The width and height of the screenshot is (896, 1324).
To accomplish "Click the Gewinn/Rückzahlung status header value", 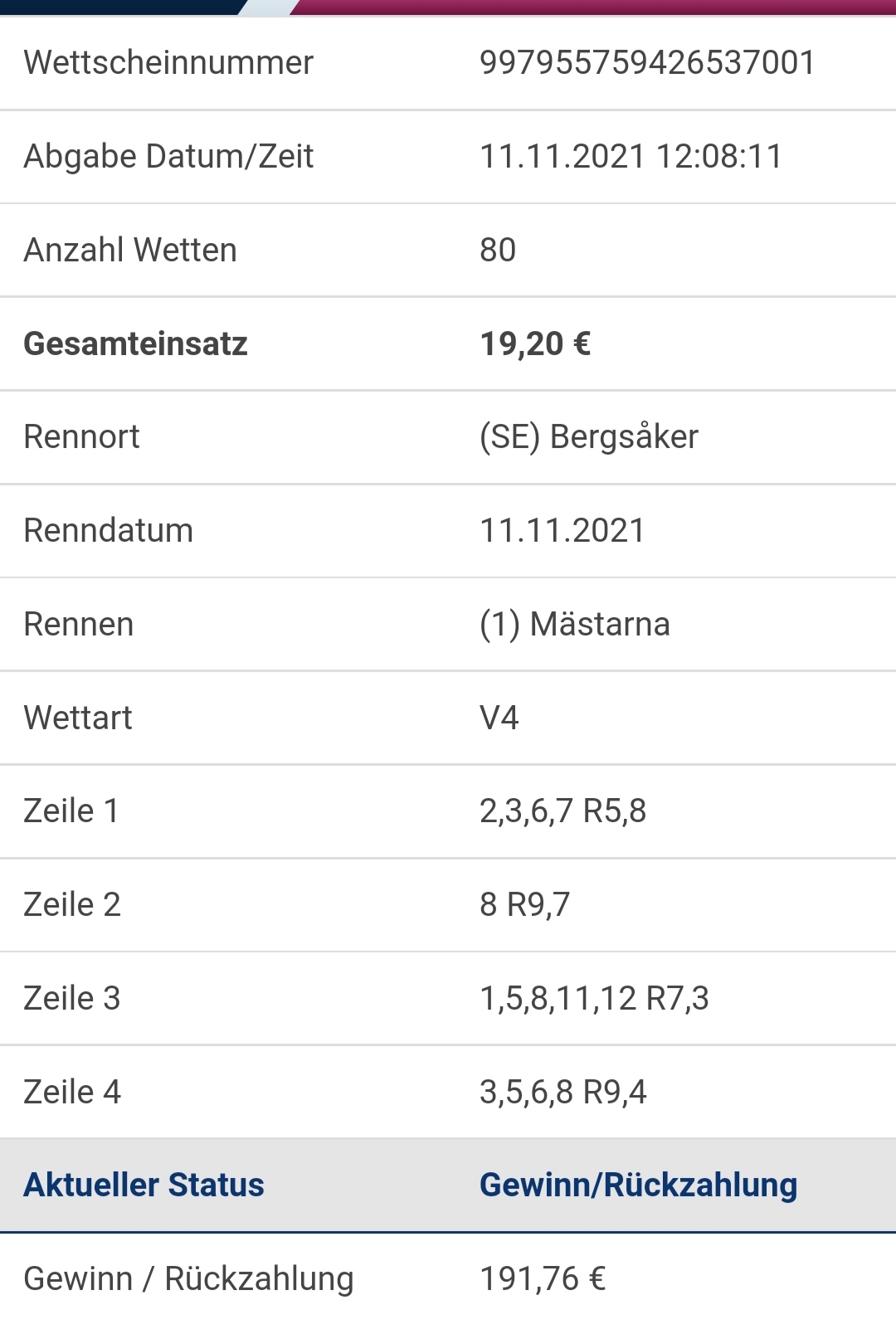I will click(x=639, y=1186).
